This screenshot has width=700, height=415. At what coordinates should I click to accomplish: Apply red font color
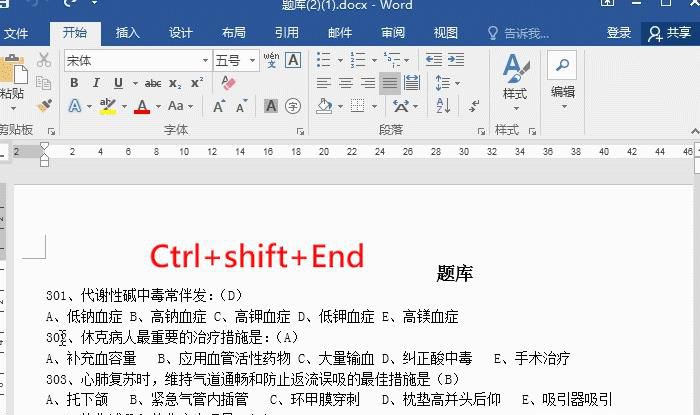click(142, 106)
